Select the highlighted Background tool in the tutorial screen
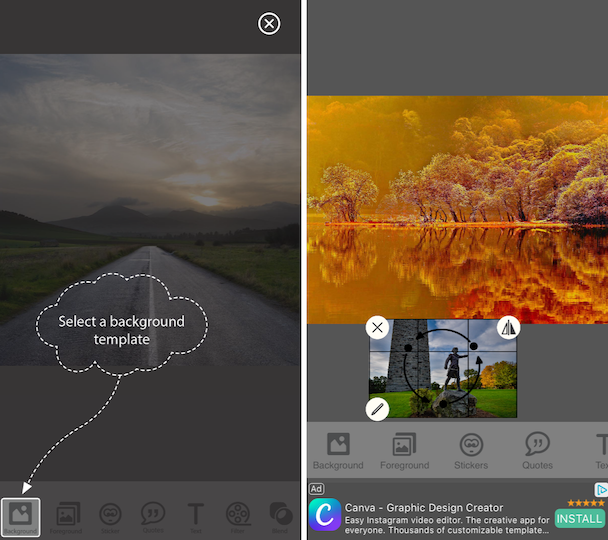The image size is (608, 540). click(x=21, y=517)
